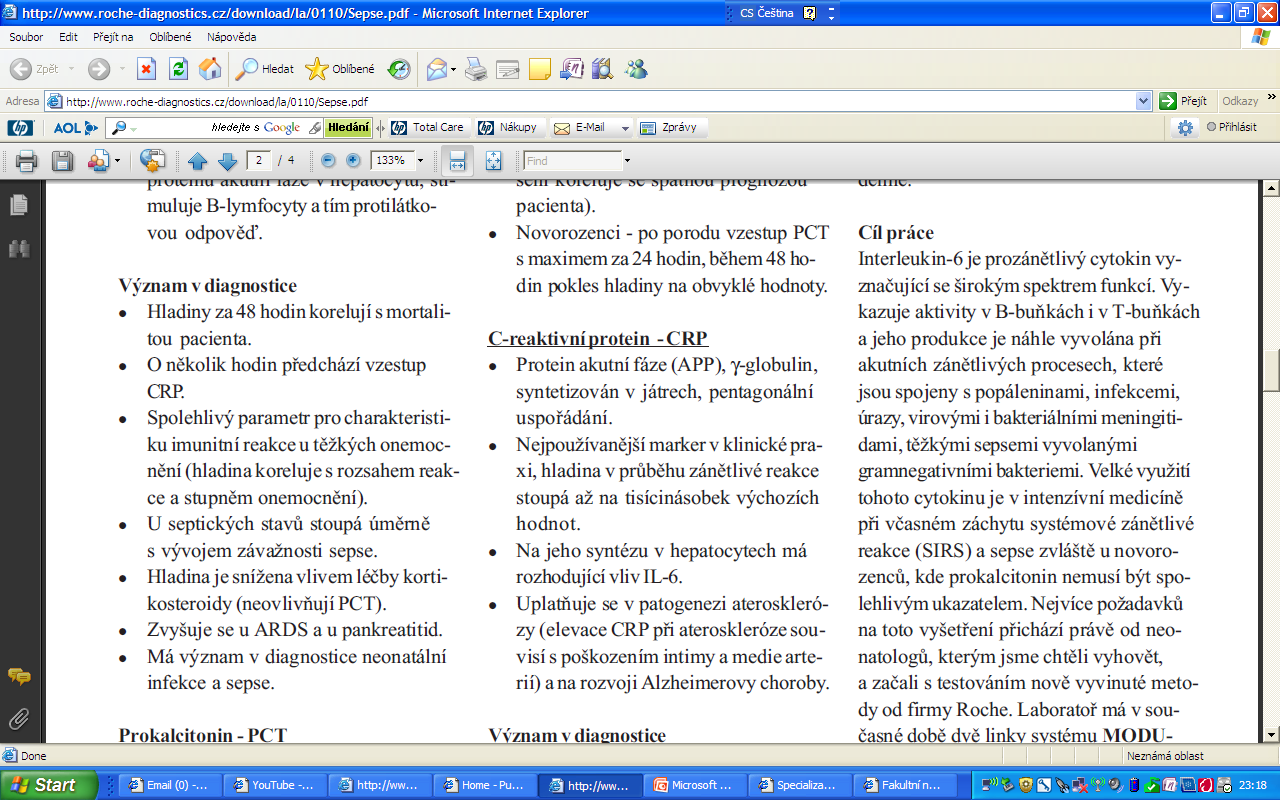Open the Soubor menu

tap(26, 37)
